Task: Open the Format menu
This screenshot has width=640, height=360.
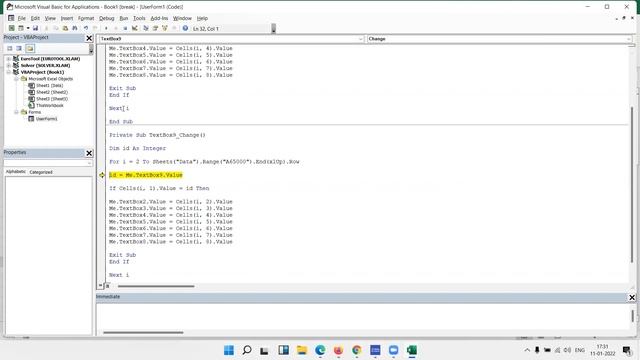Action: [86, 18]
